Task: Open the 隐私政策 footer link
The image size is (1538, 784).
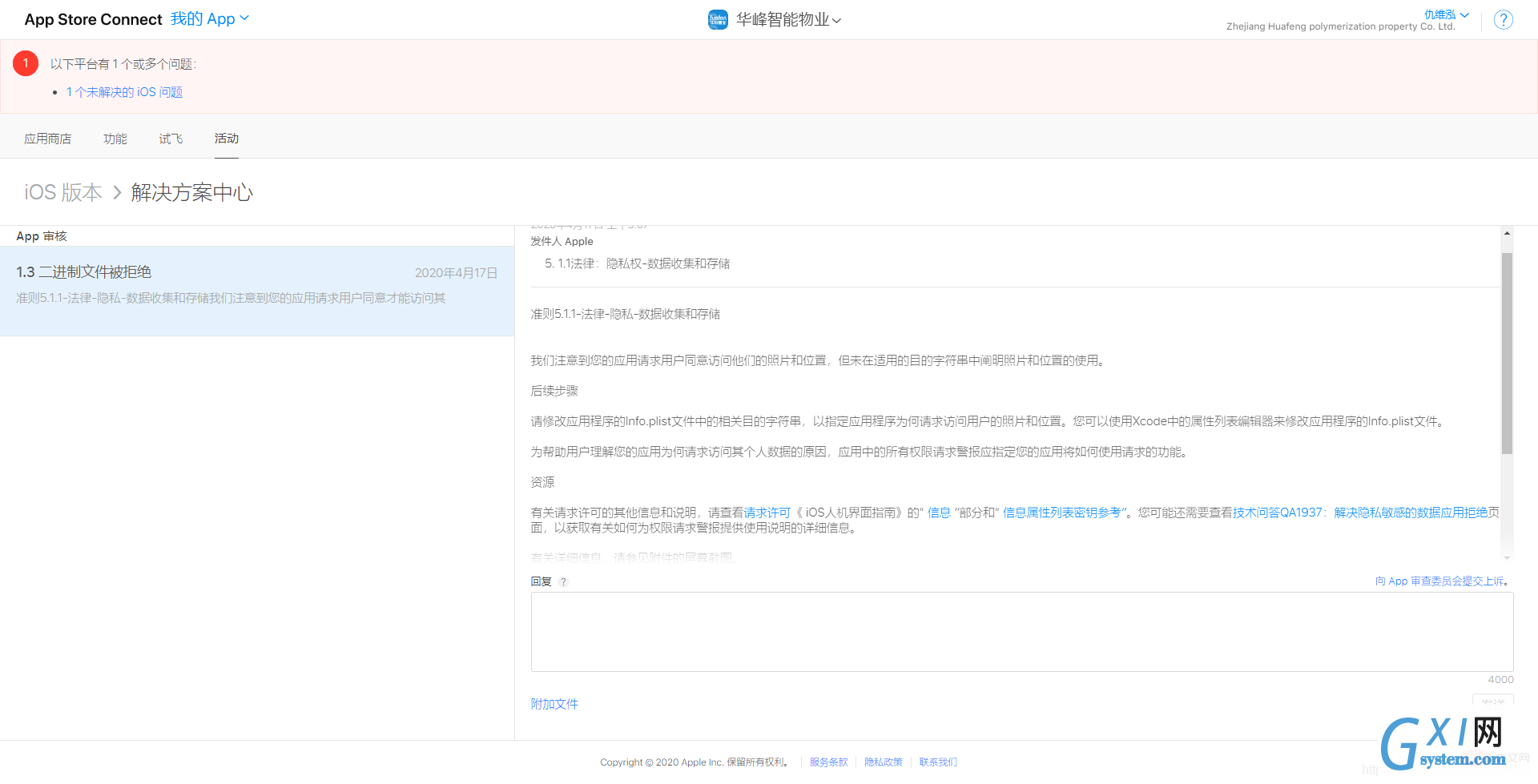Action: click(884, 762)
